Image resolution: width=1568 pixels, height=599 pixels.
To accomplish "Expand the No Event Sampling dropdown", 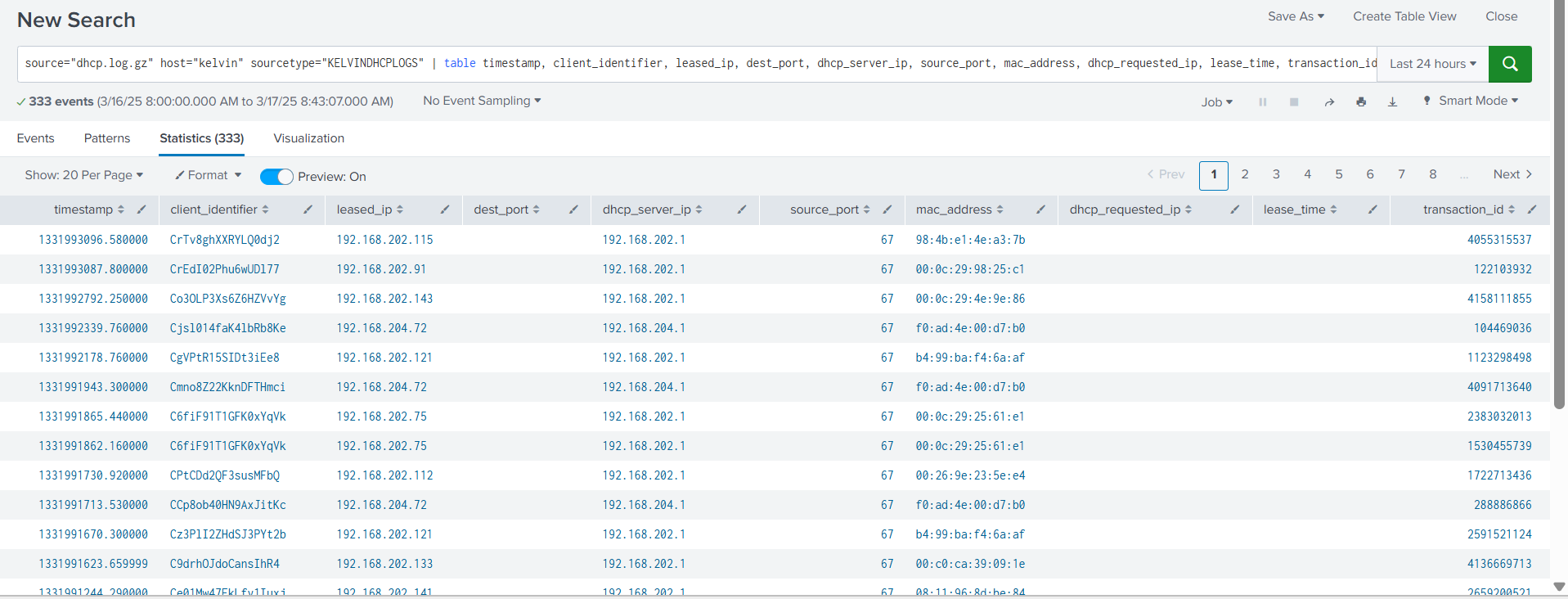I will 482,101.
